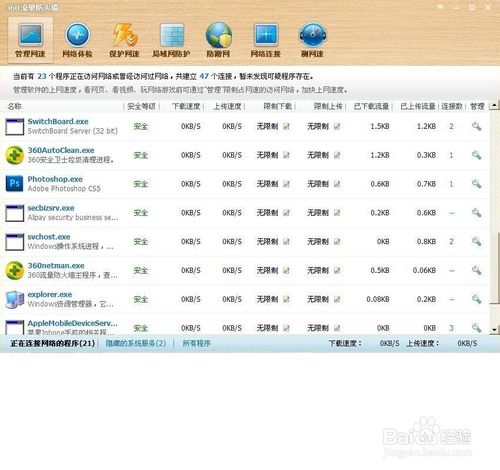Open the 测网速 toolbar icon
The width and height of the screenshot is (500, 470).
pyautogui.click(x=312, y=40)
